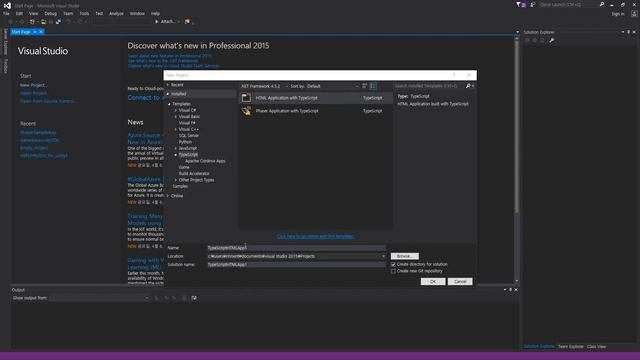The width and height of the screenshot is (640, 360).
Task: Click OK in New Project dialog
Action: pos(433,282)
